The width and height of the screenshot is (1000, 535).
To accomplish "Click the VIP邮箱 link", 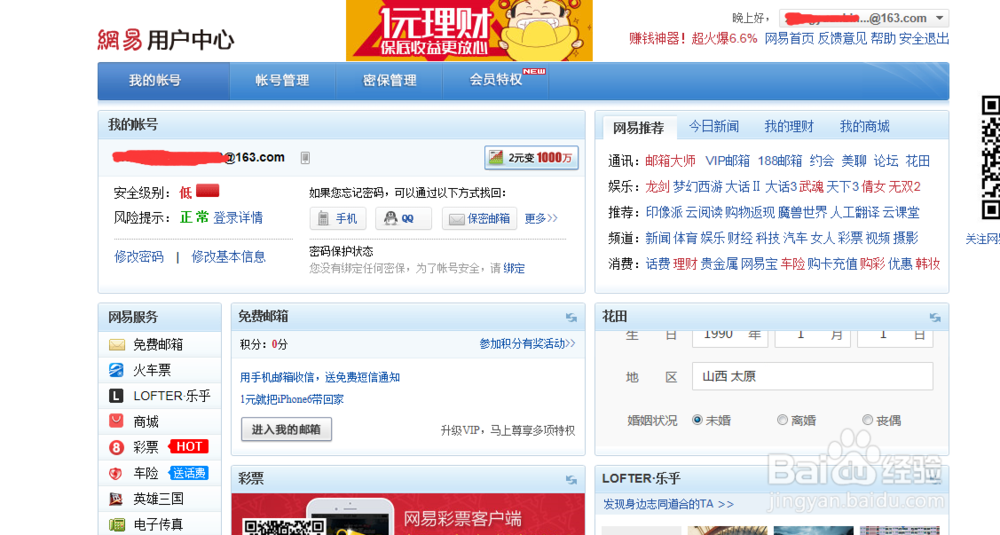I will tap(727, 161).
